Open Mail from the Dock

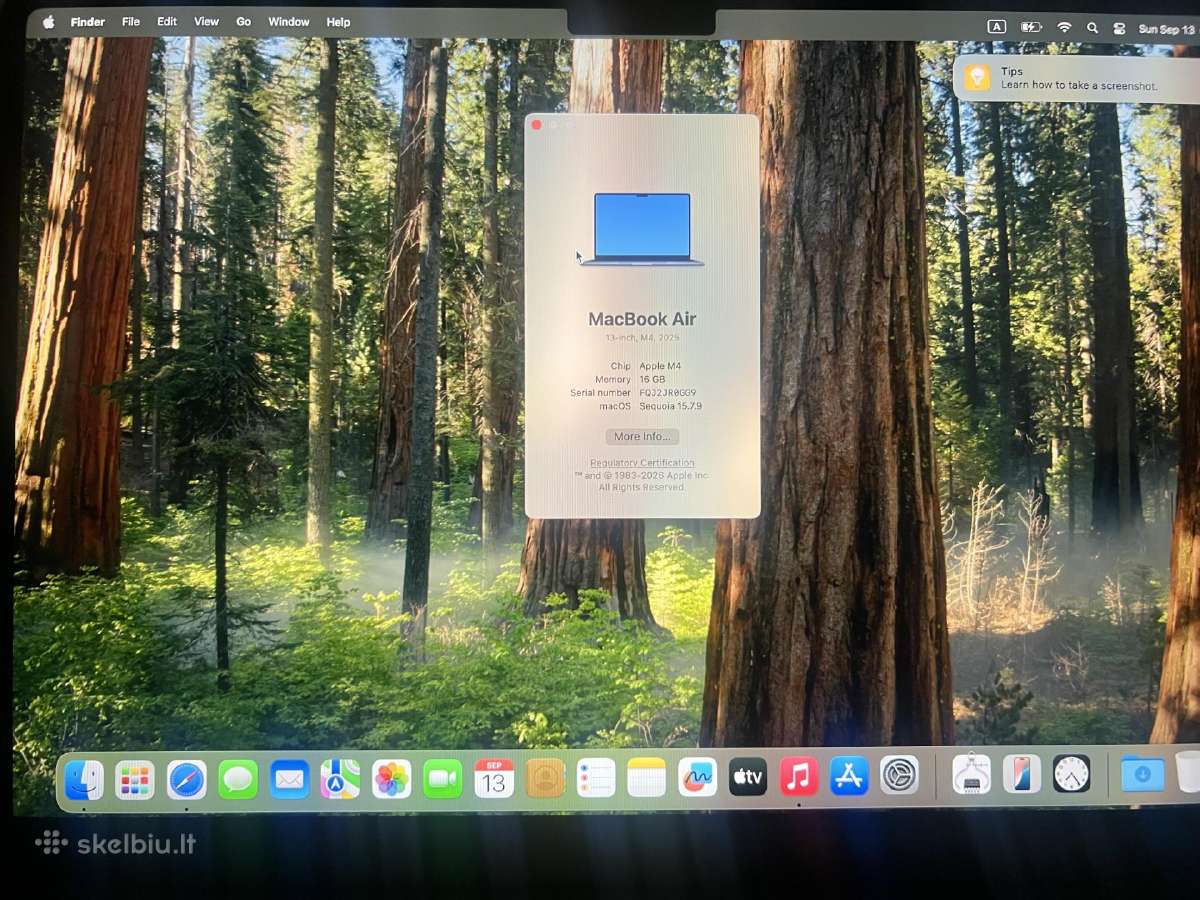(x=290, y=779)
